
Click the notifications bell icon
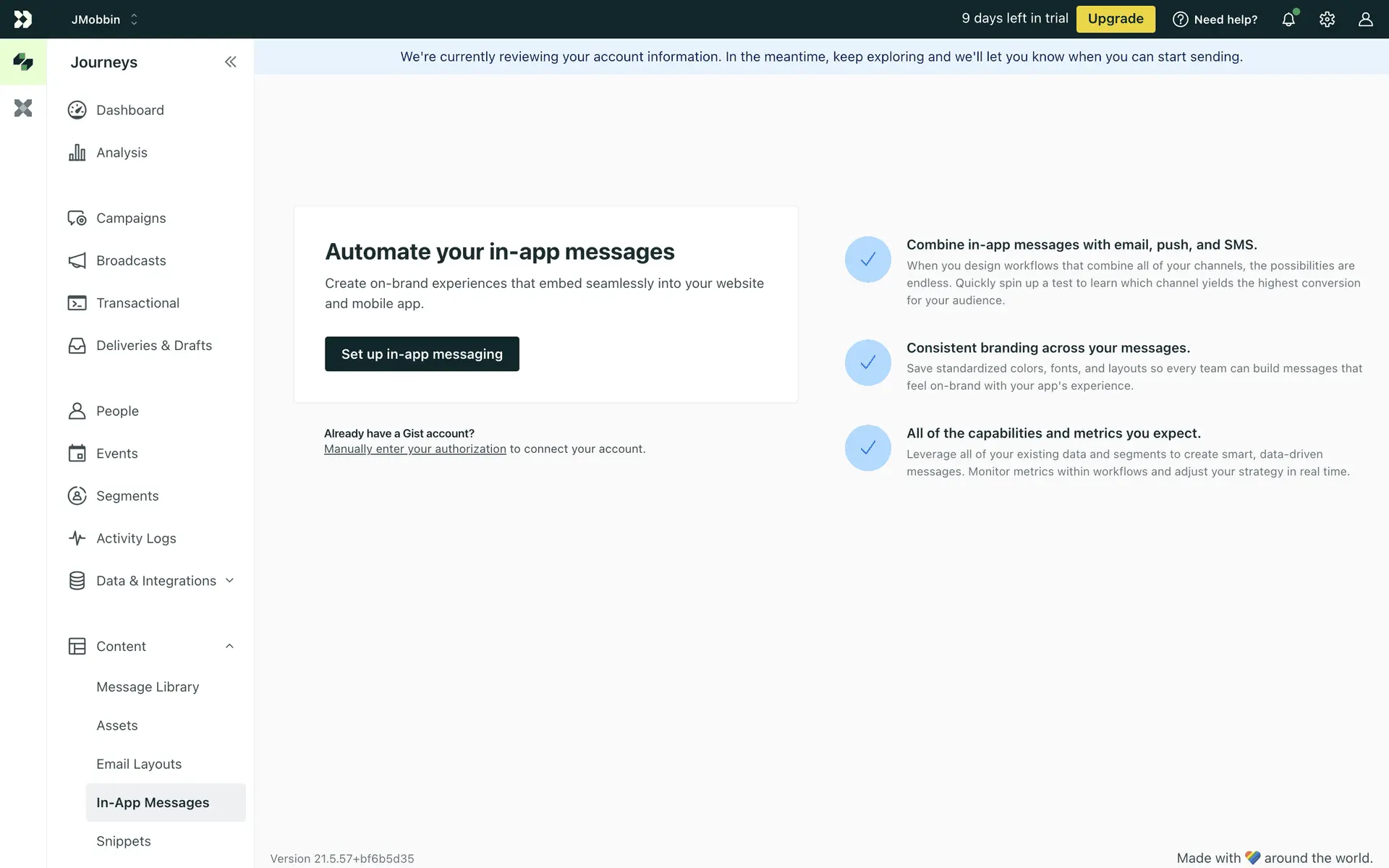coord(1288,20)
